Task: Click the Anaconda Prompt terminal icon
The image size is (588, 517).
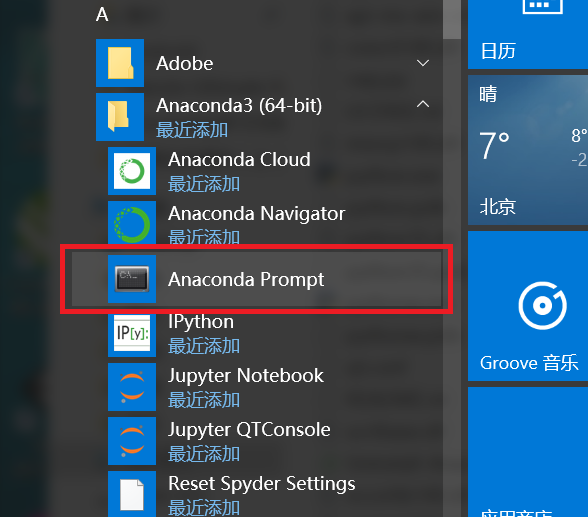Action: click(132, 279)
